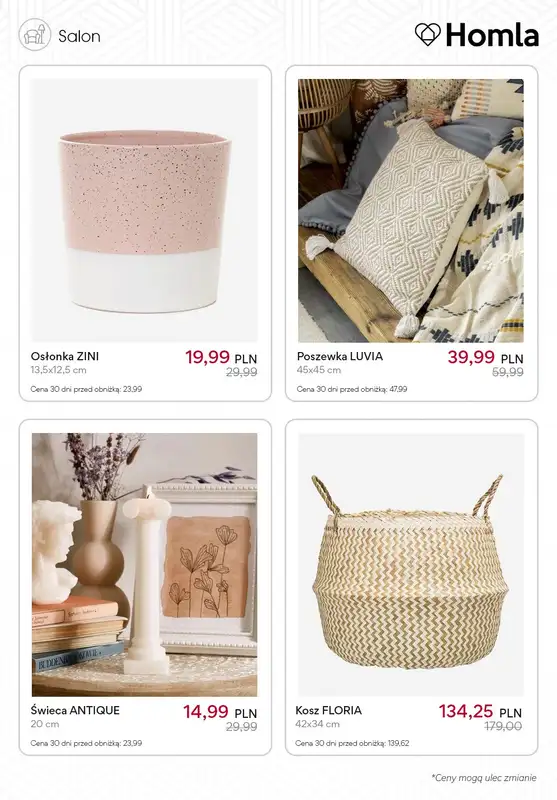This screenshot has height=800, width=557.
Task: Click the crossed-out 179,00 old price
Action: click(x=502, y=726)
